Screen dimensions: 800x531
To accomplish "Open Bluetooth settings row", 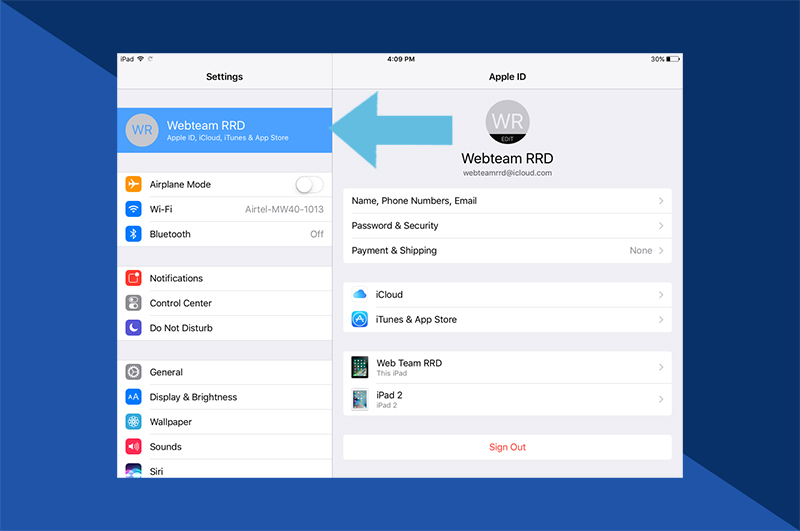I will 224,234.
